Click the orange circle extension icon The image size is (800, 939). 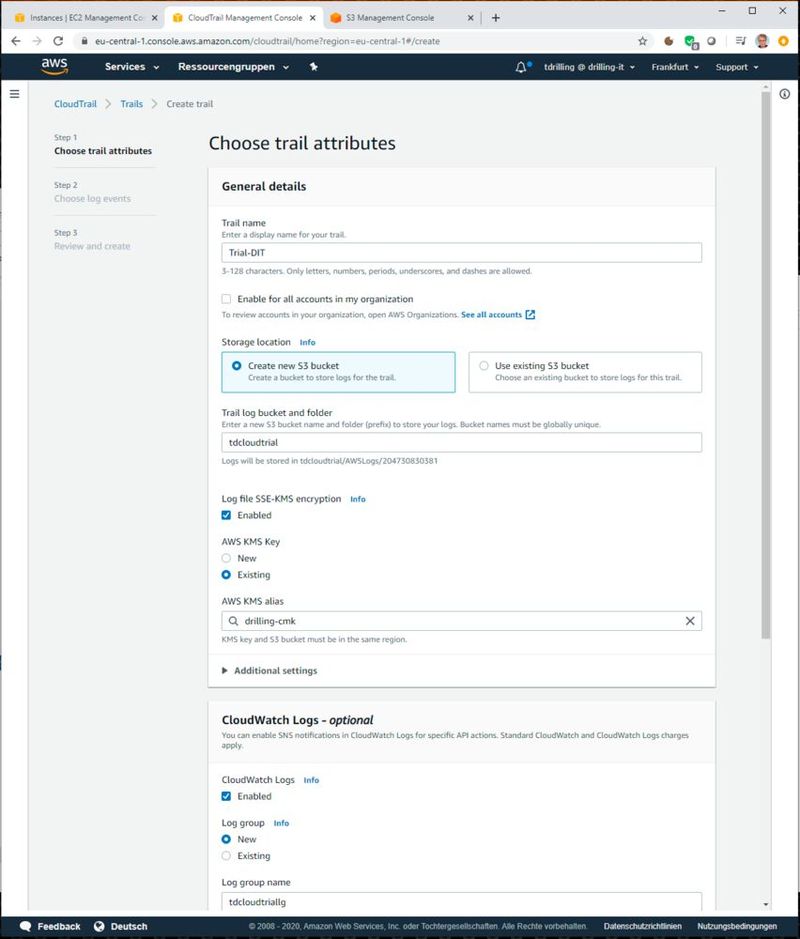tap(783, 41)
